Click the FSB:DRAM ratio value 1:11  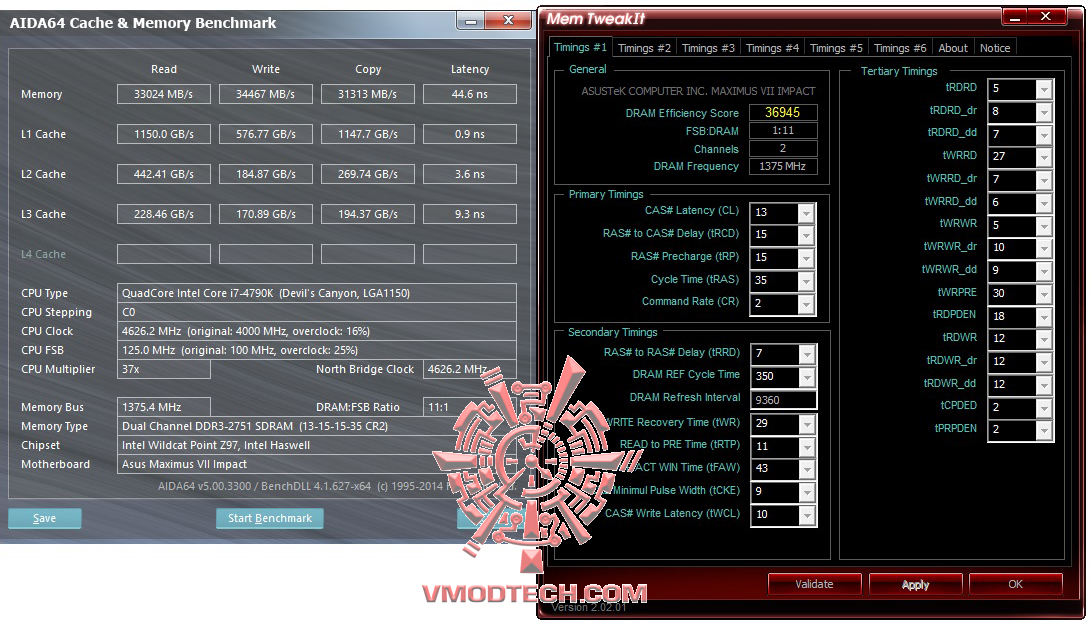point(783,131)
